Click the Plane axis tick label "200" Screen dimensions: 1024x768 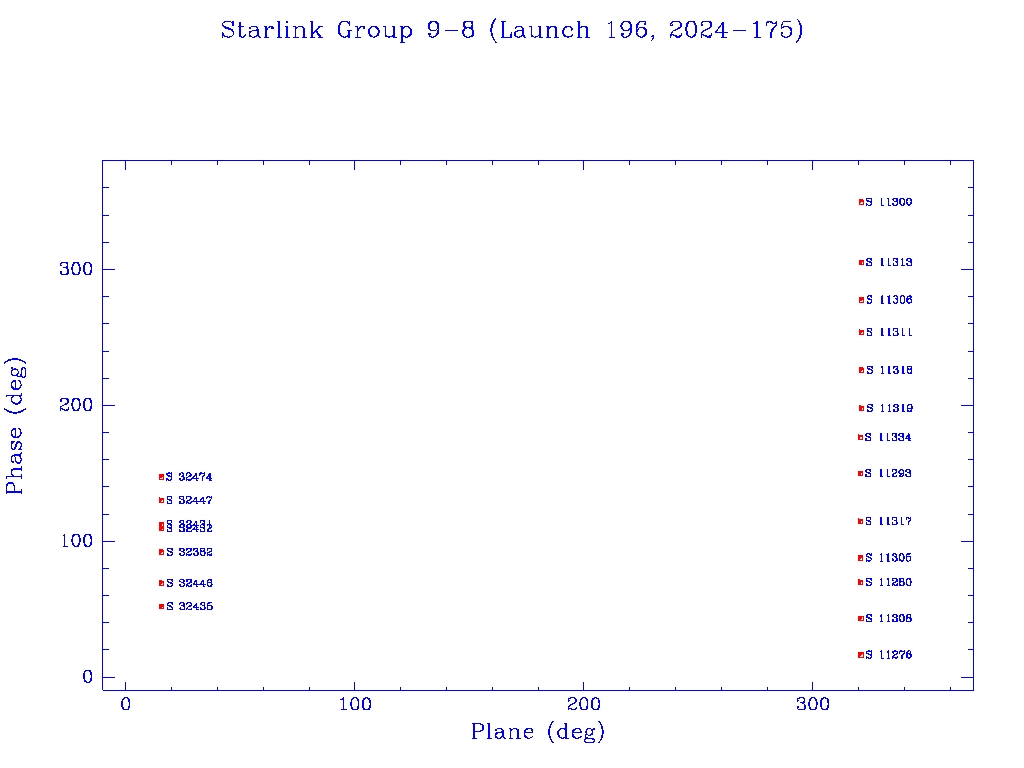click(x=584, y=704)
